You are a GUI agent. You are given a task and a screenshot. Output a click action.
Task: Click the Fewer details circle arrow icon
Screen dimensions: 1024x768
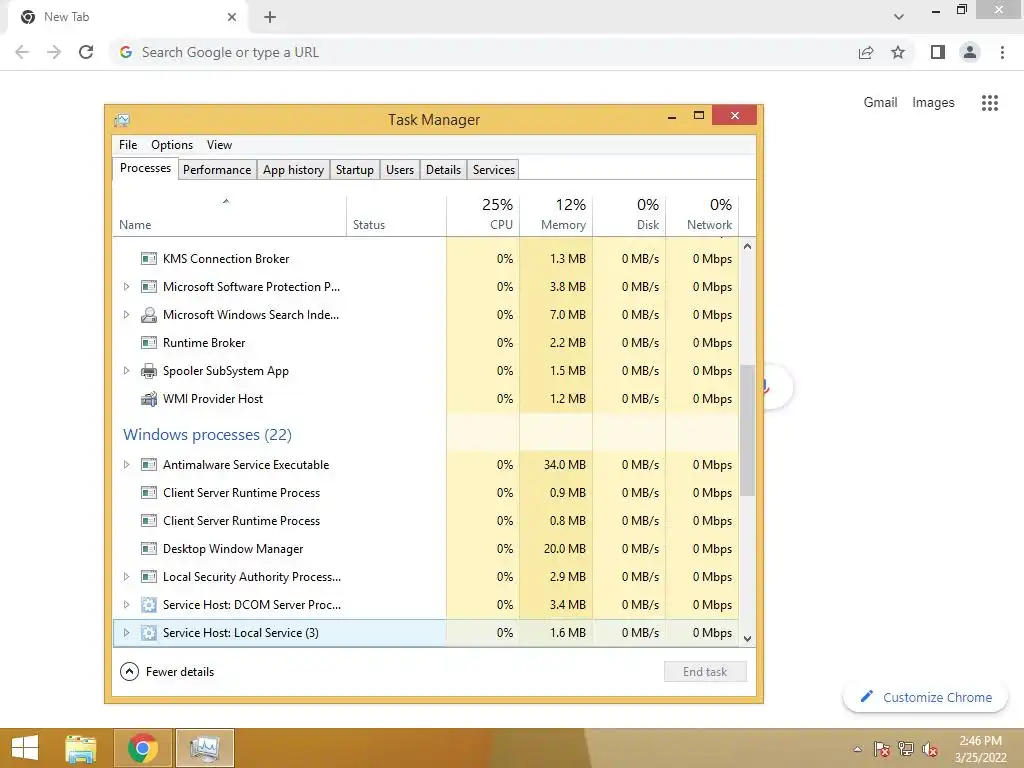pos(129,672)
